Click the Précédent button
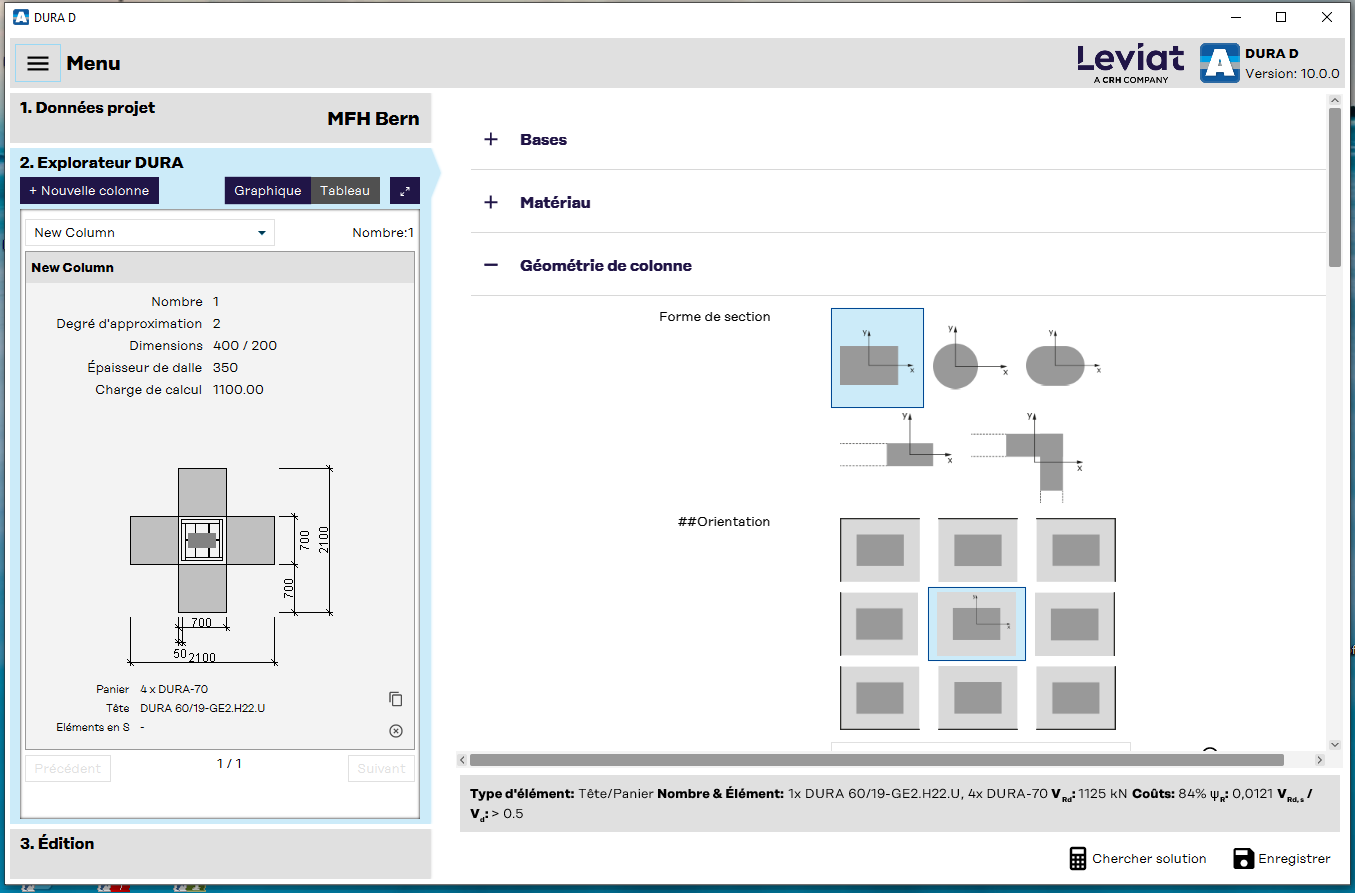The image size is (1355, 893). (x=68, y=769)
